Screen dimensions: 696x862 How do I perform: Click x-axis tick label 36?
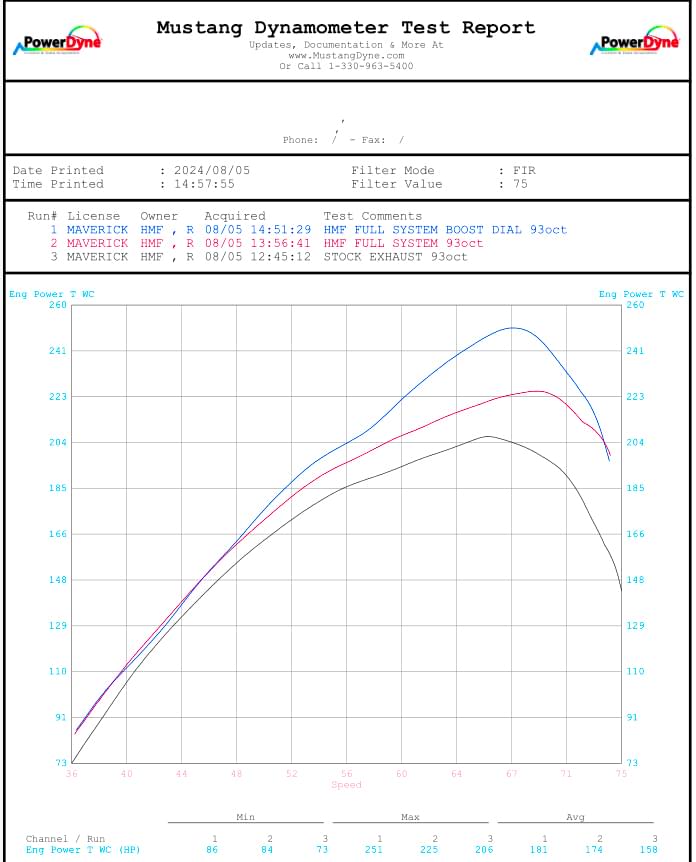[72, 773]
